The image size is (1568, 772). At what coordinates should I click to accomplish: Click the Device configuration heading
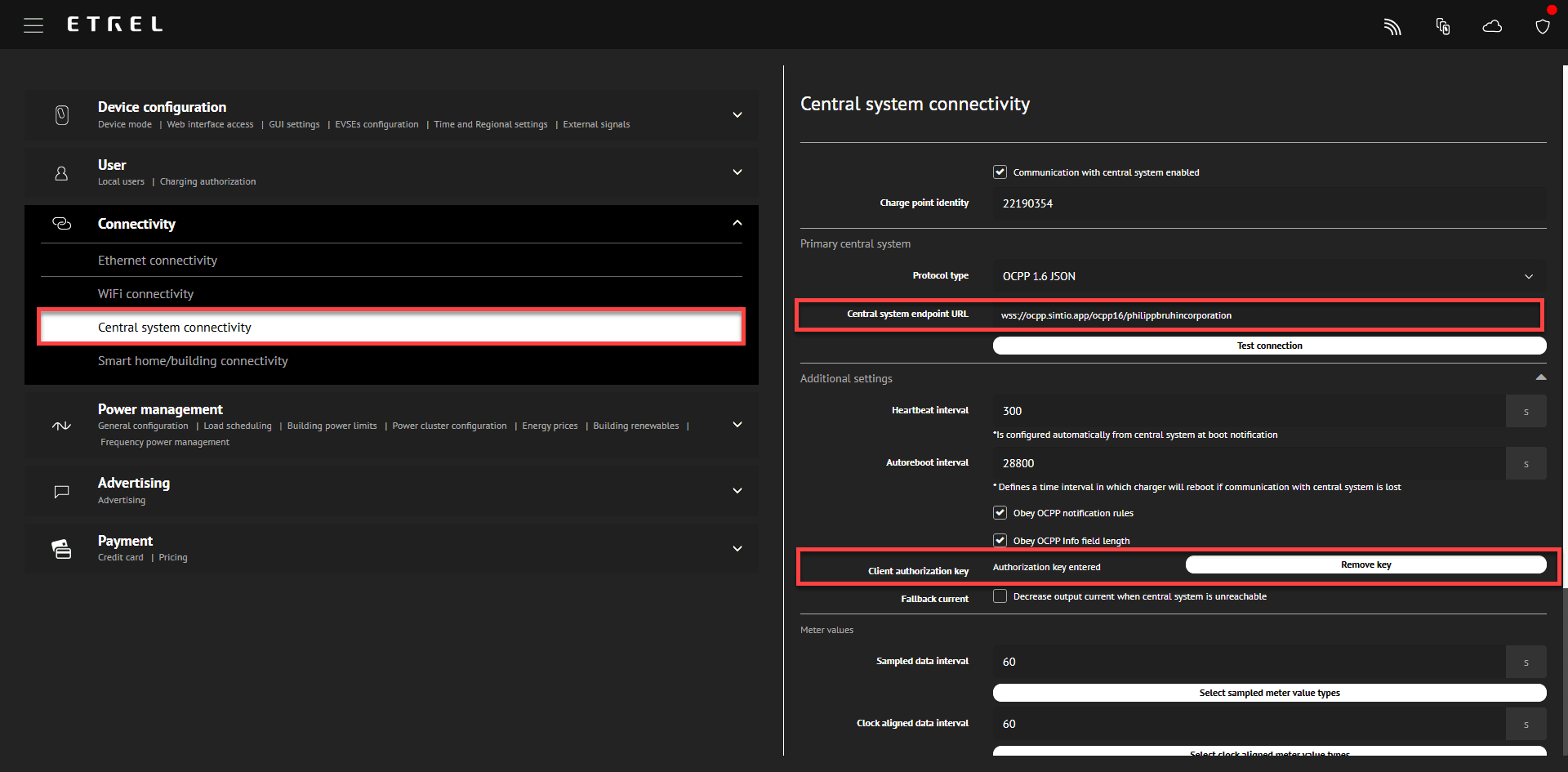pyautogui.click(x=162, y=107)
